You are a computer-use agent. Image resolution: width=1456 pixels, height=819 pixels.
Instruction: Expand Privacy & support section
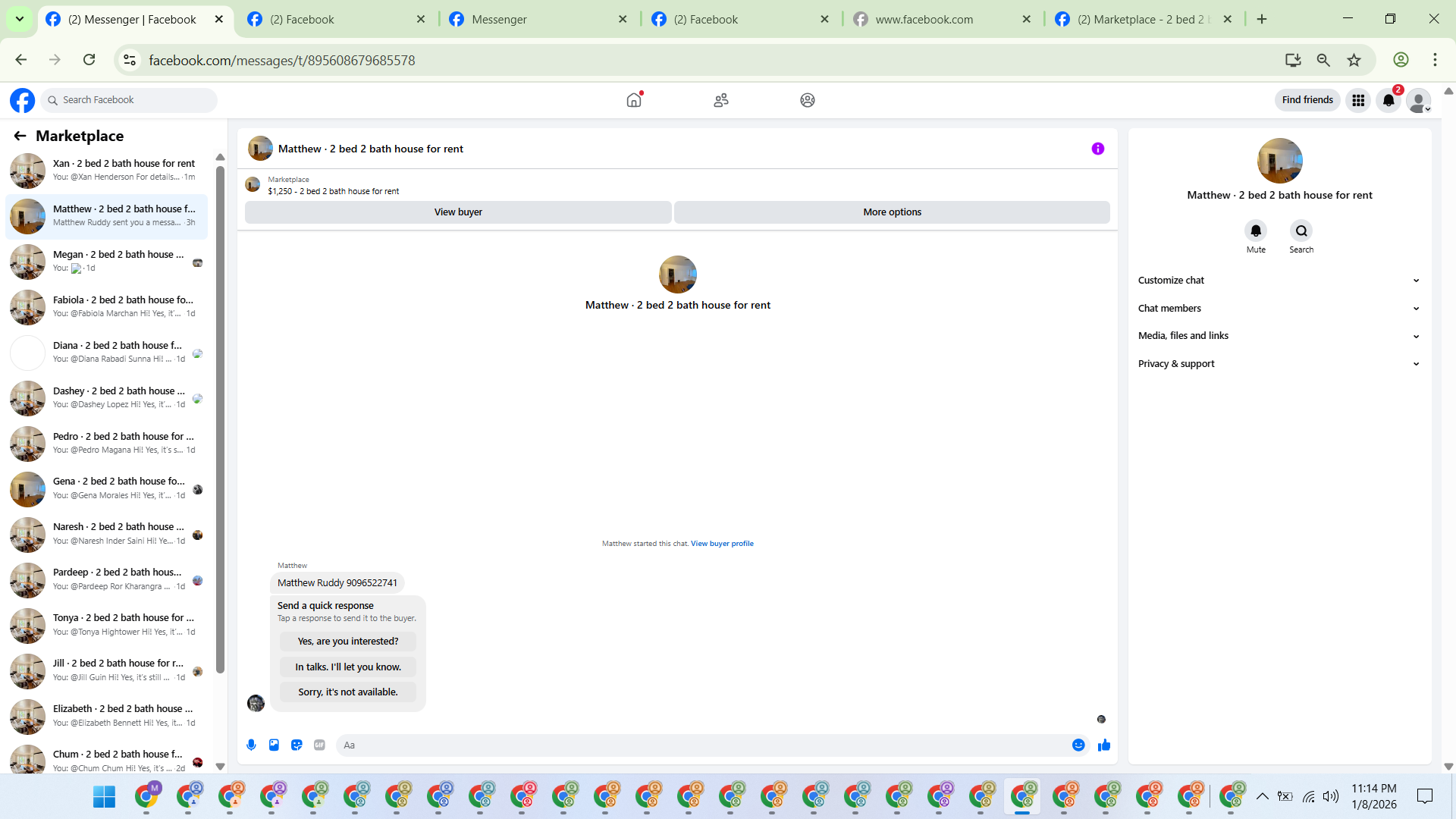pyautogui.click(x=1279, y=364)
